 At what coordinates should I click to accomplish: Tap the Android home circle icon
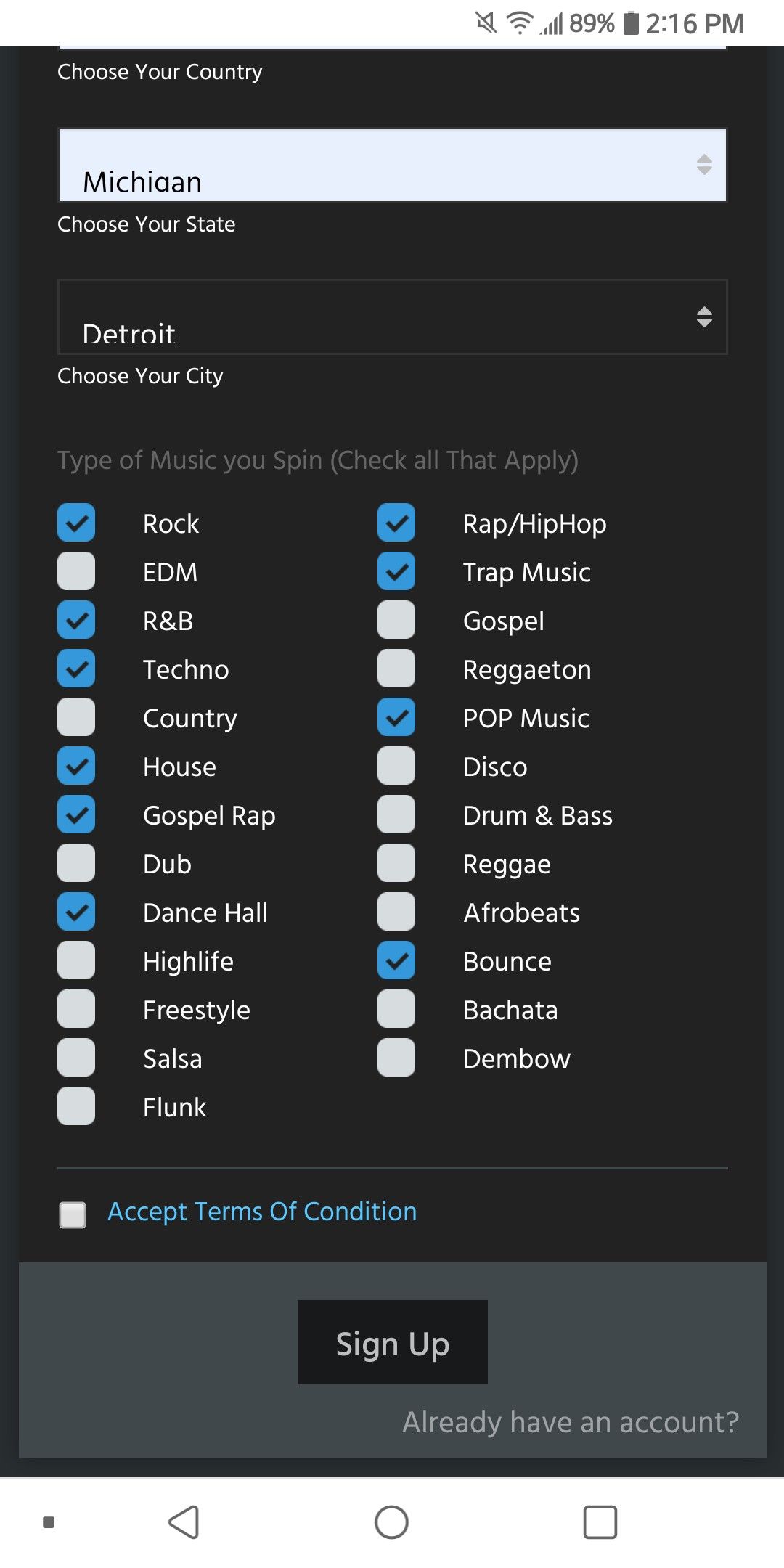click(391, 1522)
